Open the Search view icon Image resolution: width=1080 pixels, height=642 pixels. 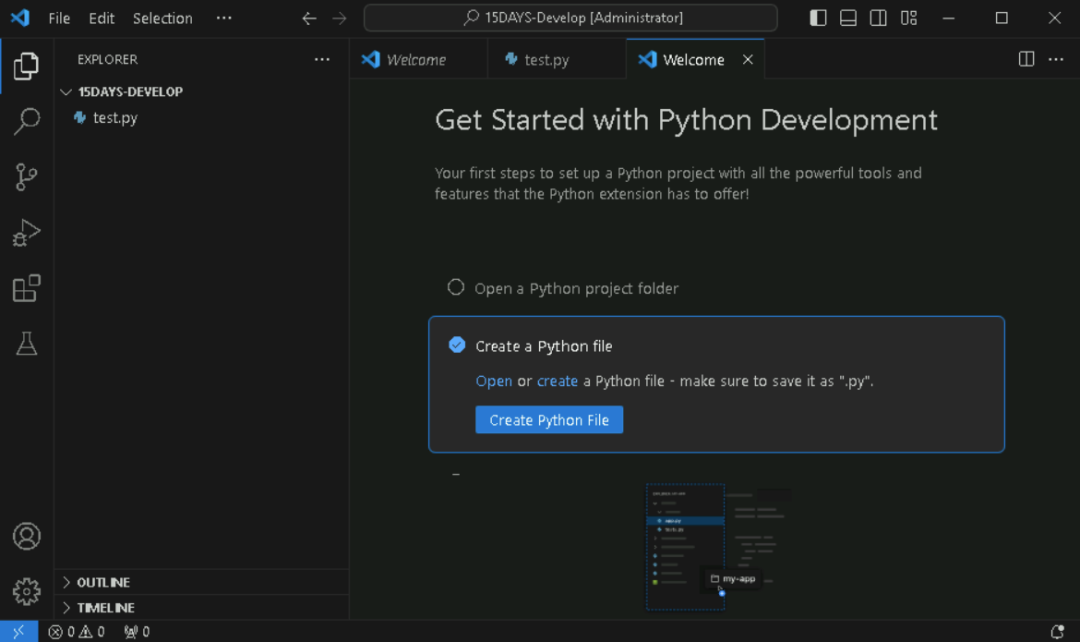point(26,121)
